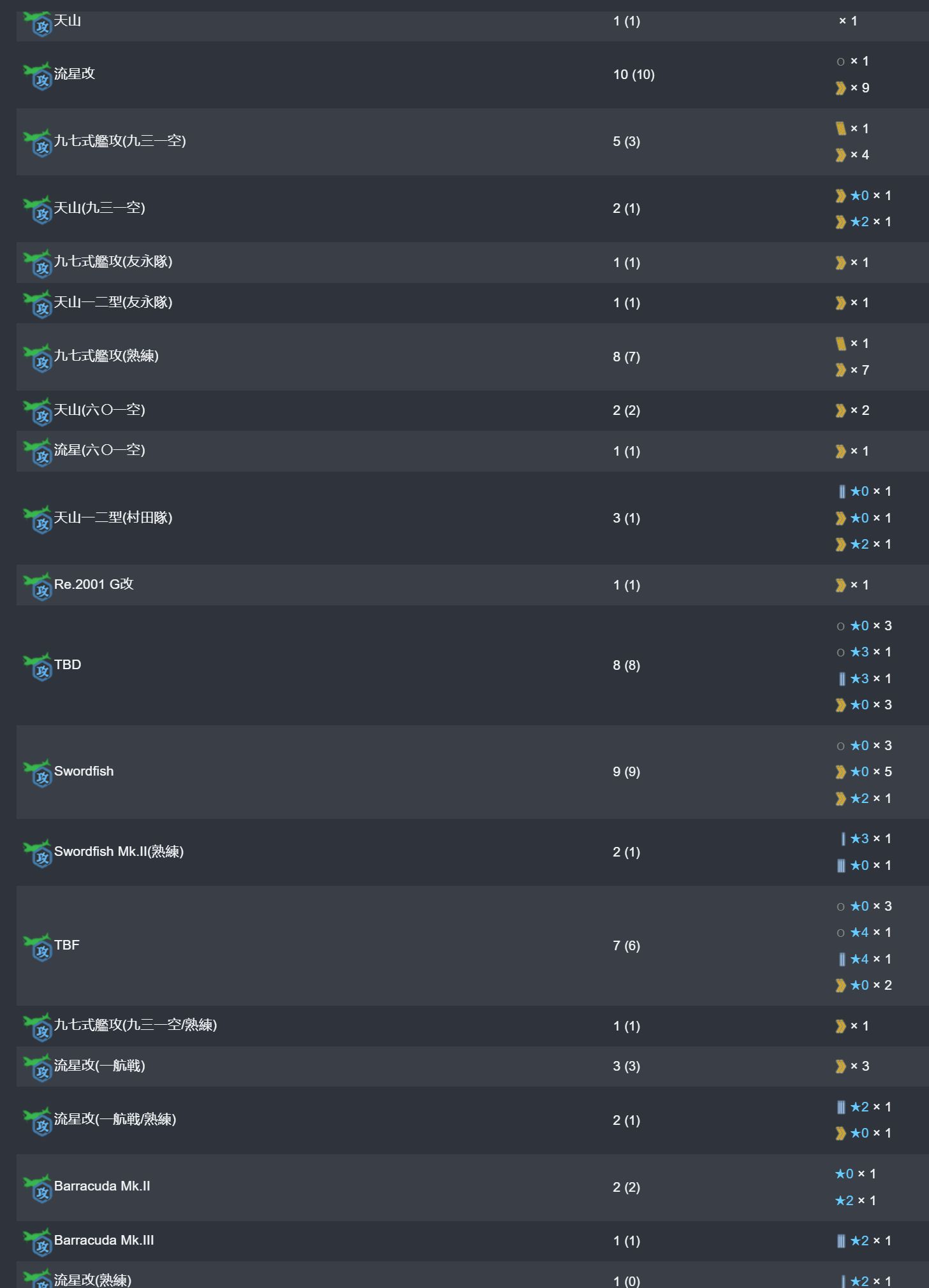Click the torpedo bomber icon beside 流星改

coord(38,76)
